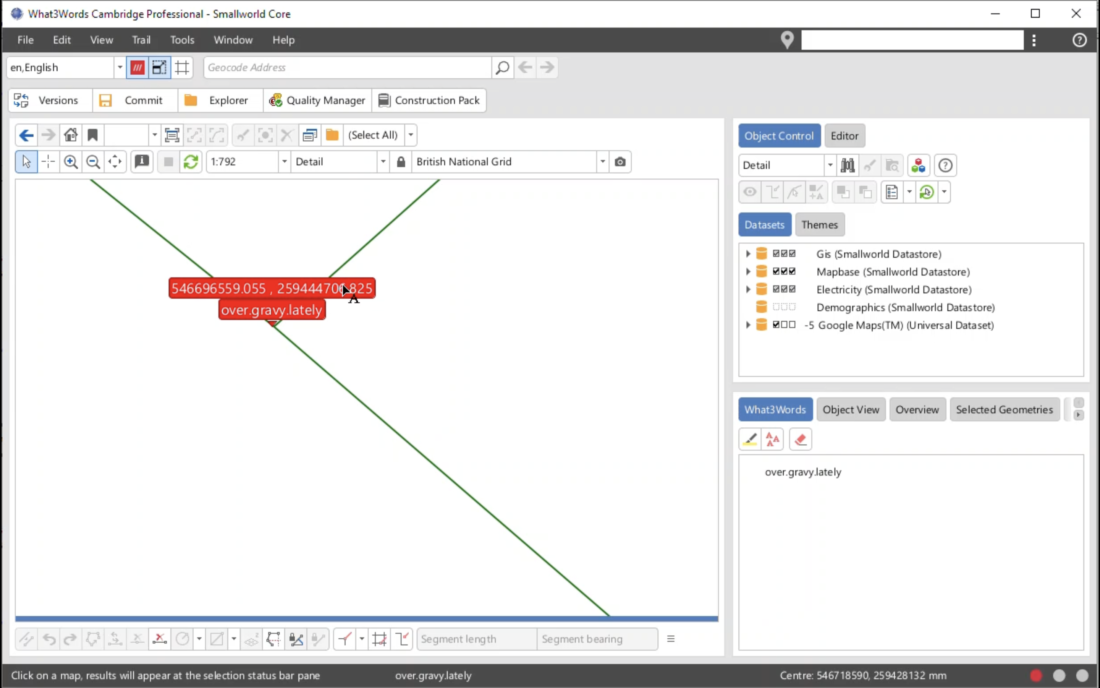Viewport: 1100px width, 688px height.
Task: Open the en,English language dropdown
Action: [x=119, y=67]
